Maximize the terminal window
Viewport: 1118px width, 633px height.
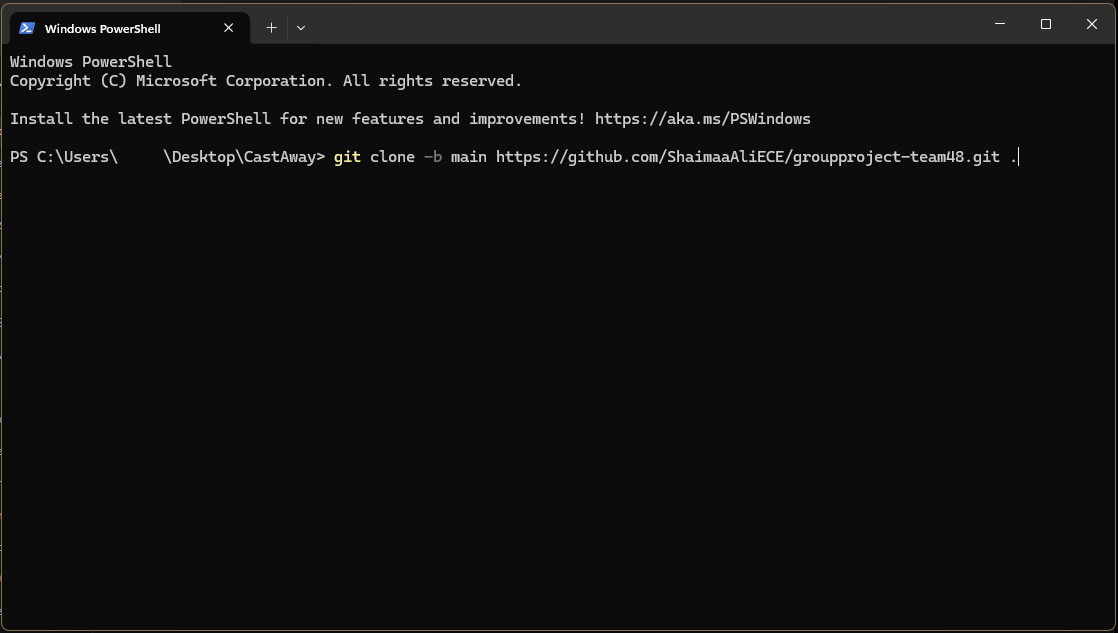pyautogui.click(x=1046, y=24)
